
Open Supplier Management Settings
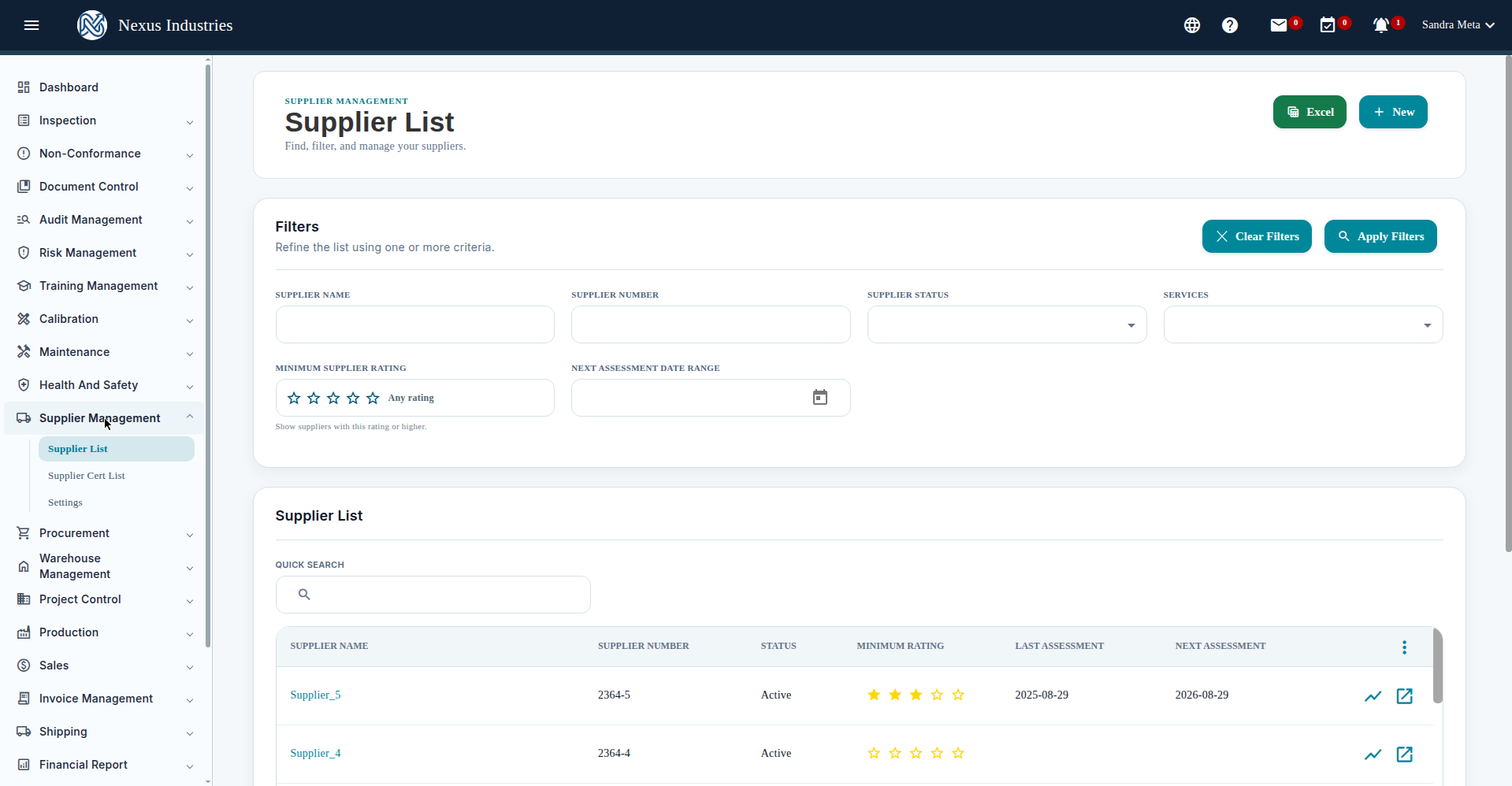(x=65, y=502)
